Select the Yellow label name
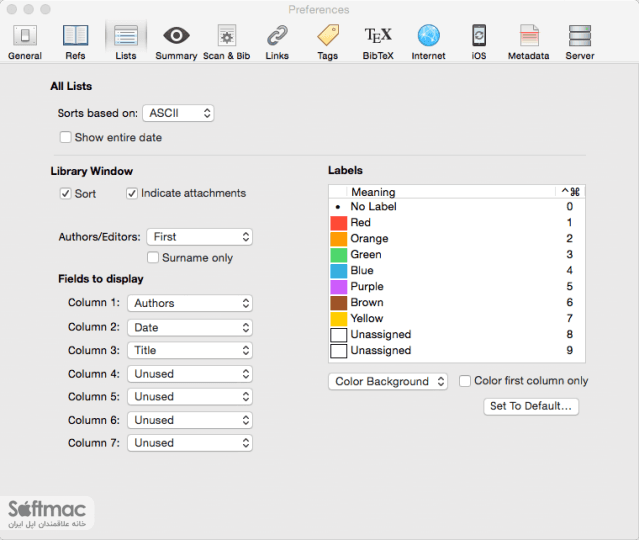This screenshot has height=540, width=639. (367, 318)
